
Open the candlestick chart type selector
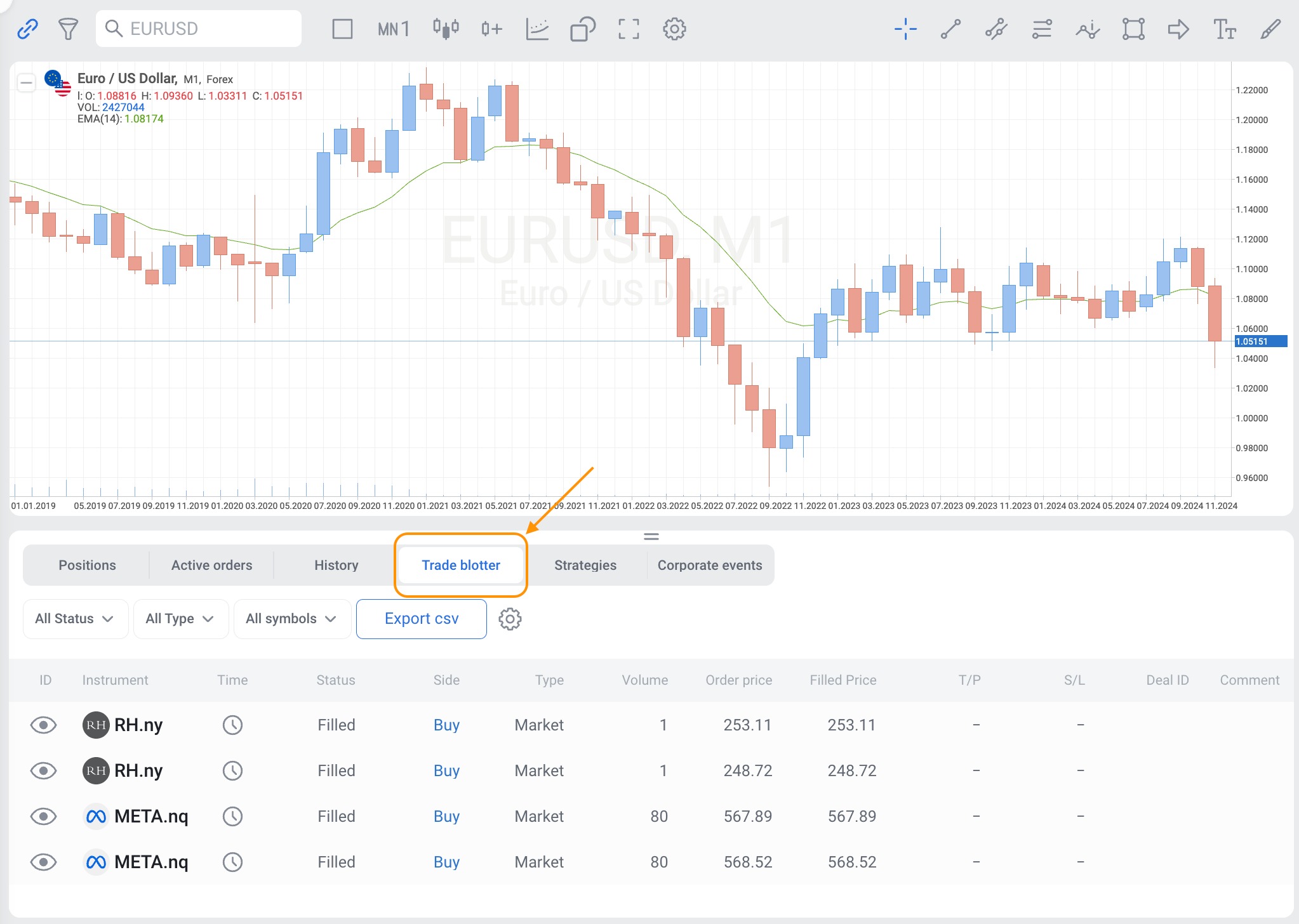[x=446, y=29]
